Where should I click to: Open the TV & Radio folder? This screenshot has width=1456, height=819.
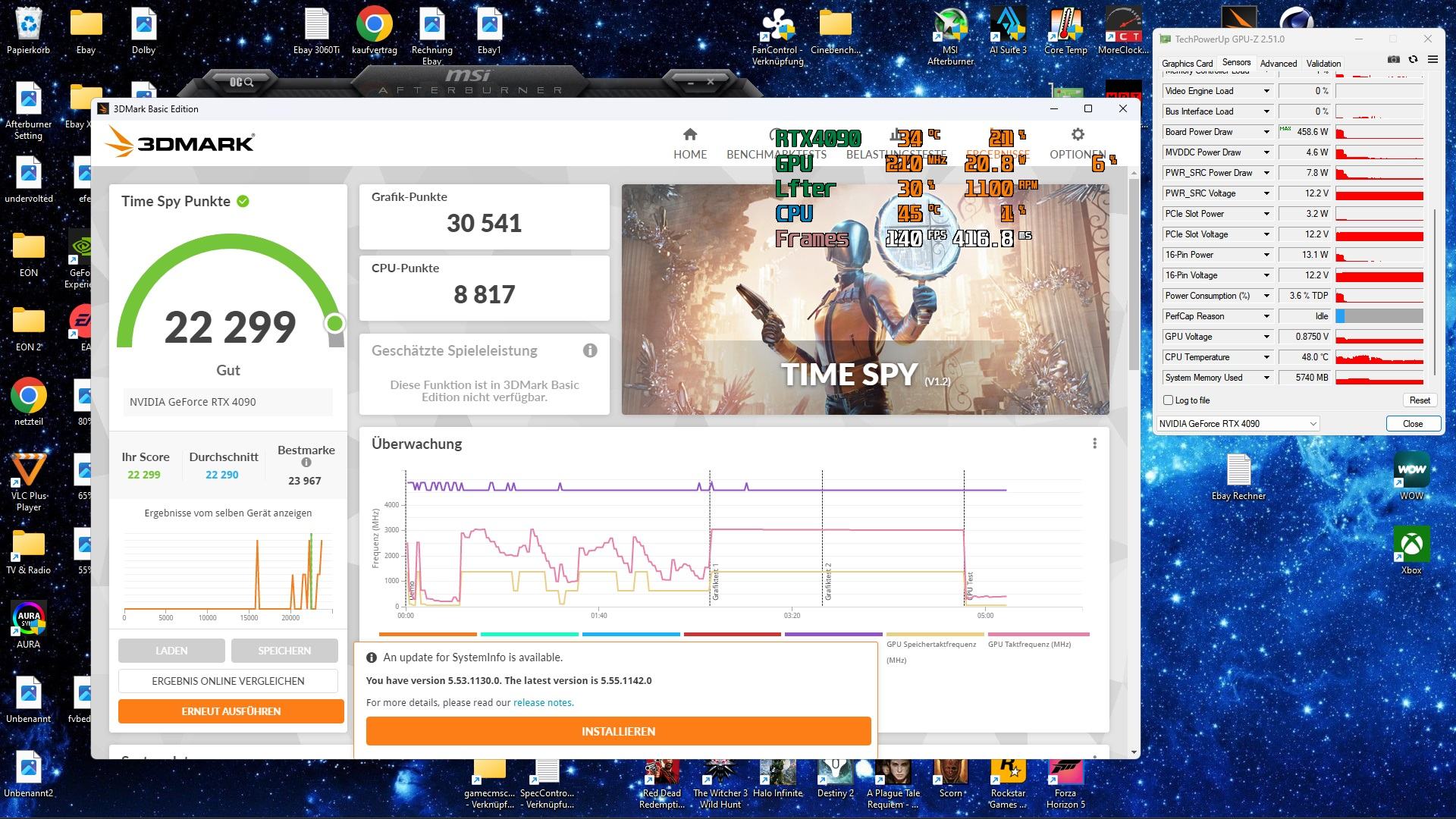pyautogui.click(x=28, y=551)
